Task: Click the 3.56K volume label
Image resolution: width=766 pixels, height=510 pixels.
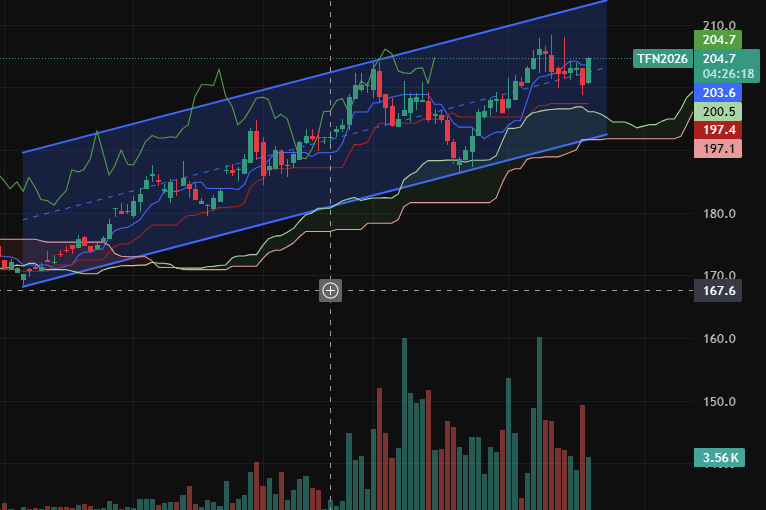Action: click(x=719, y=459)
